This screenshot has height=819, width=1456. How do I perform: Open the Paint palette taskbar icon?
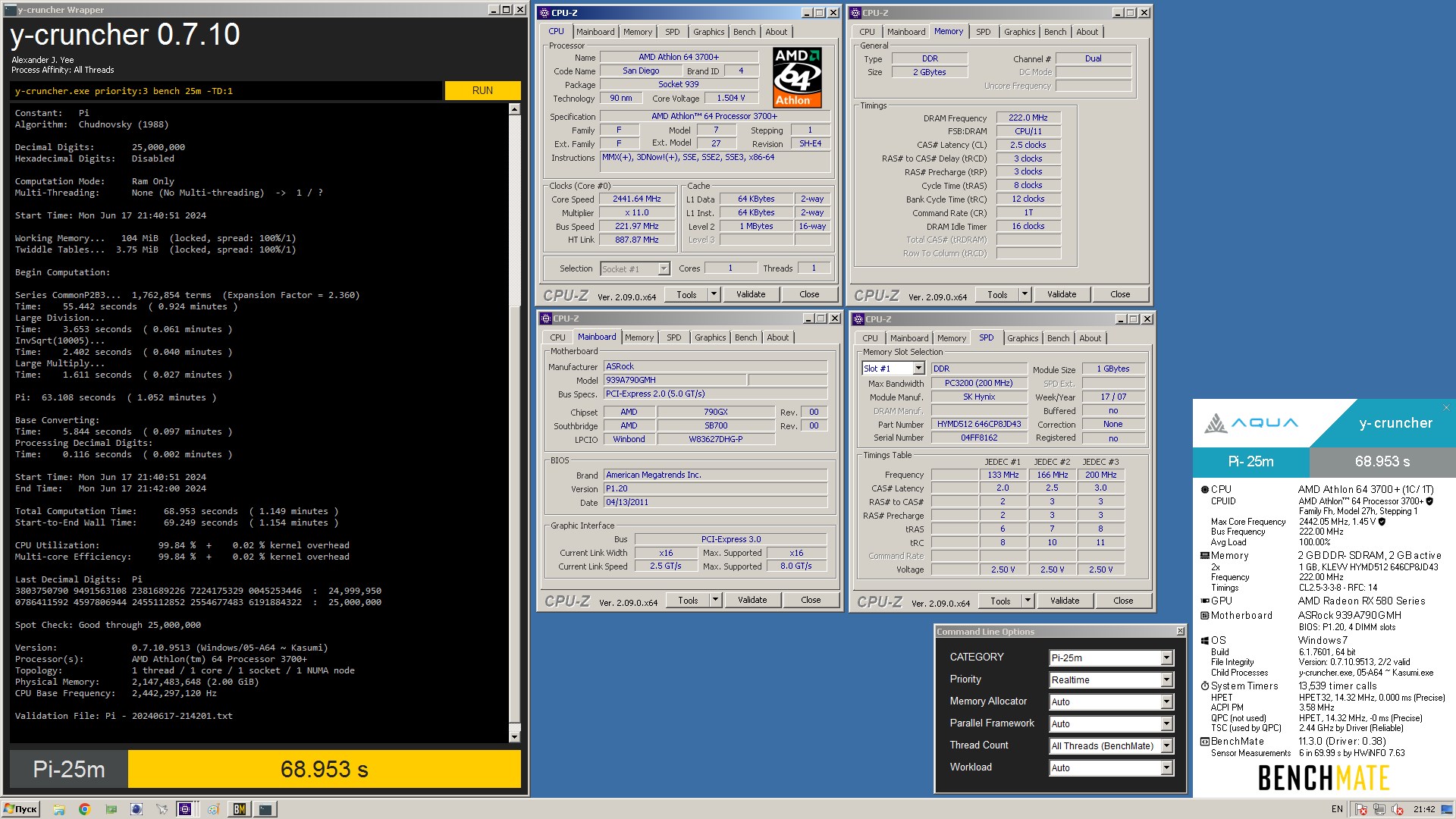point(214,809)
